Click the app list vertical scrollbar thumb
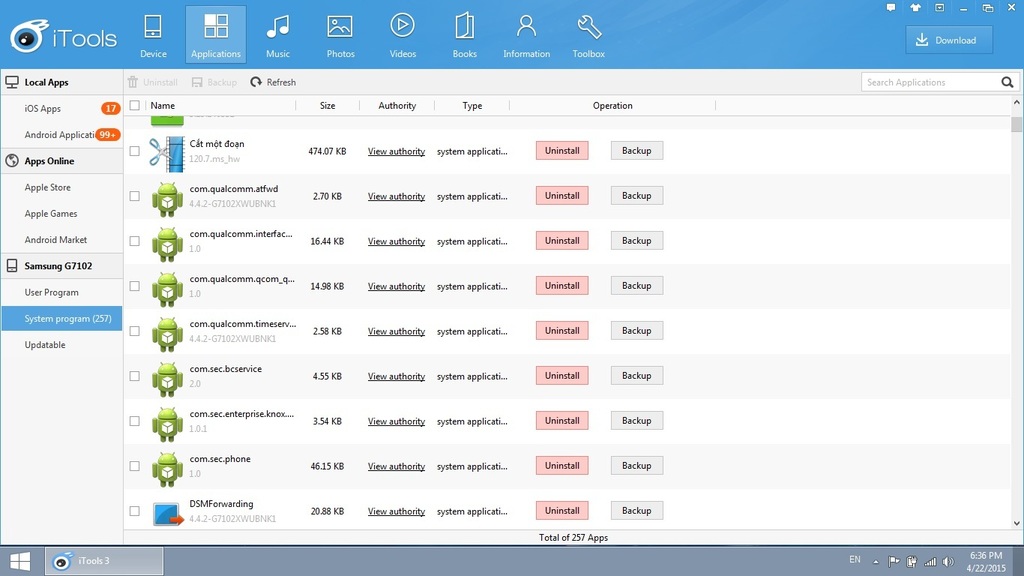The image size is (1024, 576). click(1016, 123)
